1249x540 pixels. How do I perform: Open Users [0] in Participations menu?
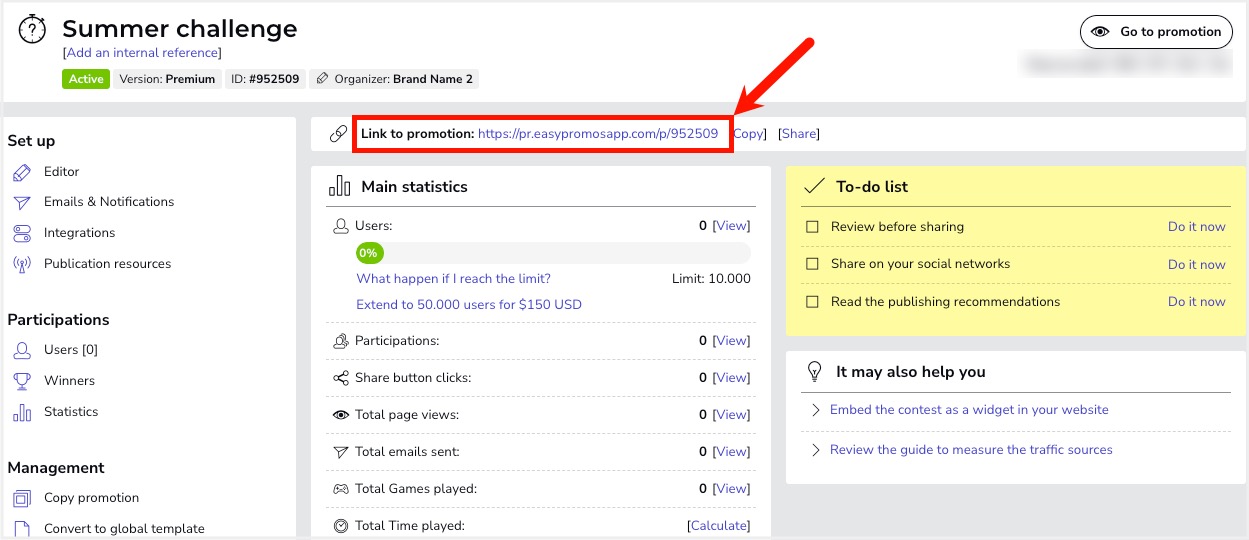[70, 350]
